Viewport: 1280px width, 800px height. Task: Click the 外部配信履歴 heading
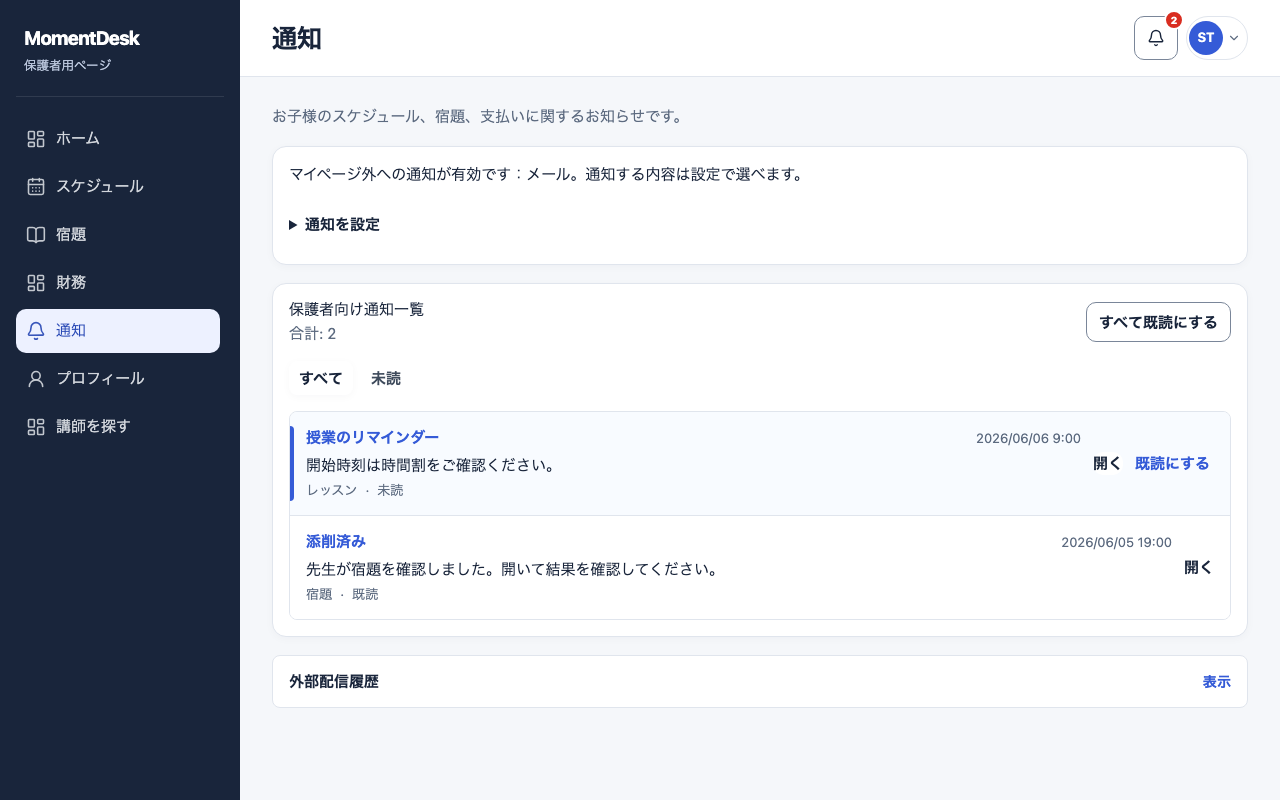point(334,682)
